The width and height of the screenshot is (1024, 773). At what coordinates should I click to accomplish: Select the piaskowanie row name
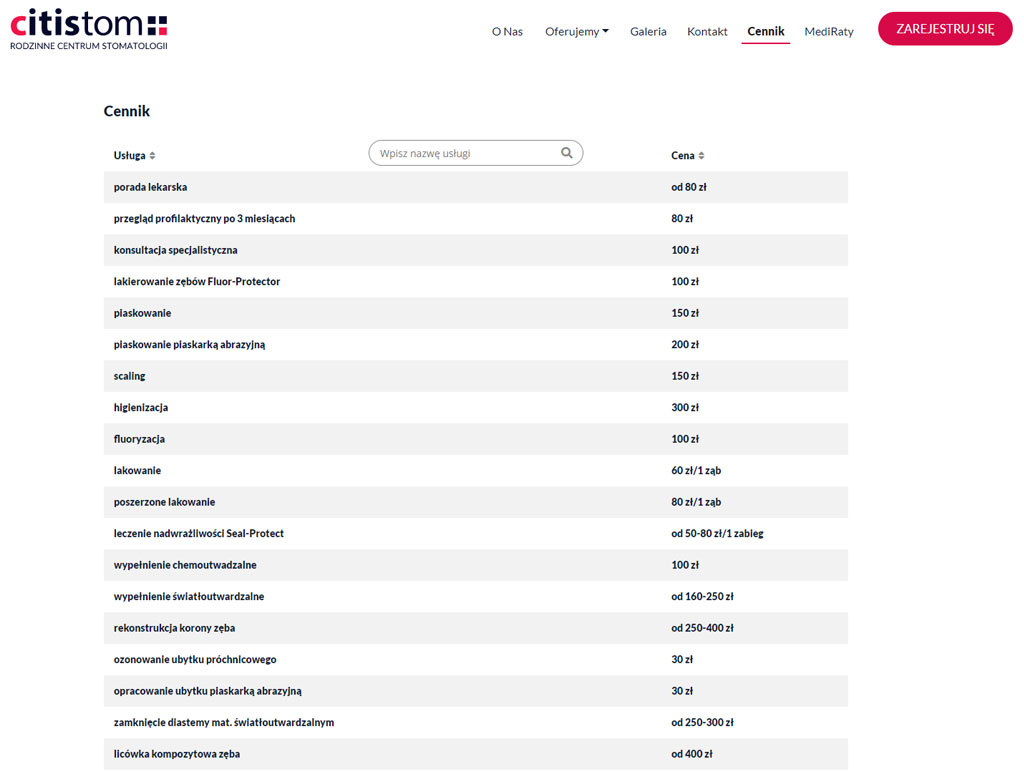point(142,313)
